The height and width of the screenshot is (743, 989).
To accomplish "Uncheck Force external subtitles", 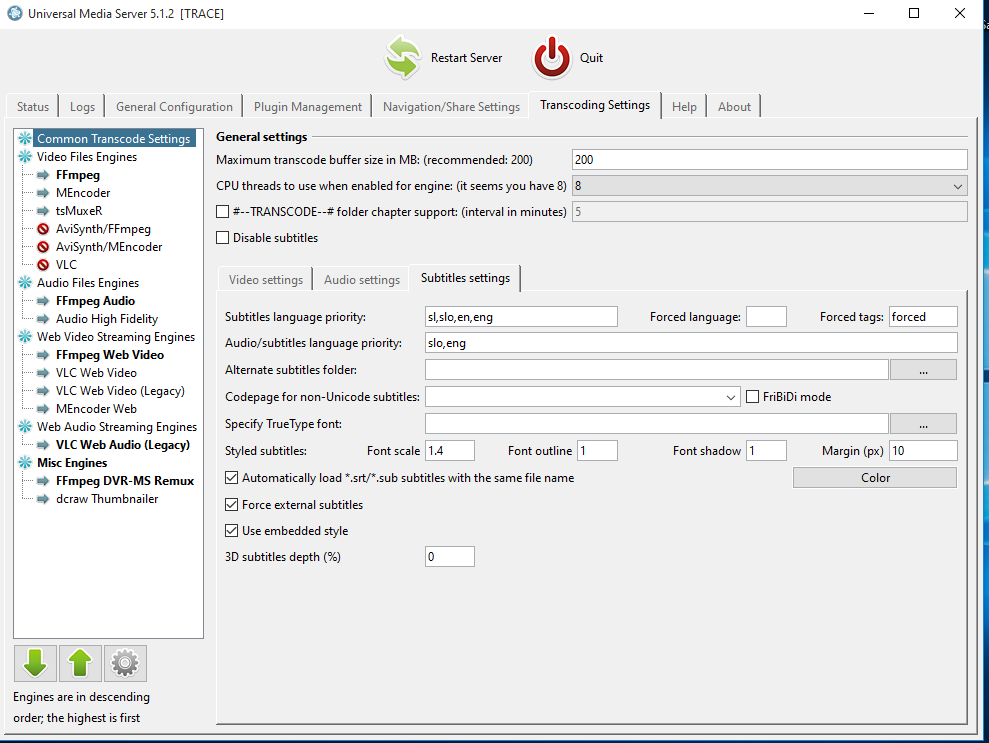I will pyautogui.click(x=231, y=505).
